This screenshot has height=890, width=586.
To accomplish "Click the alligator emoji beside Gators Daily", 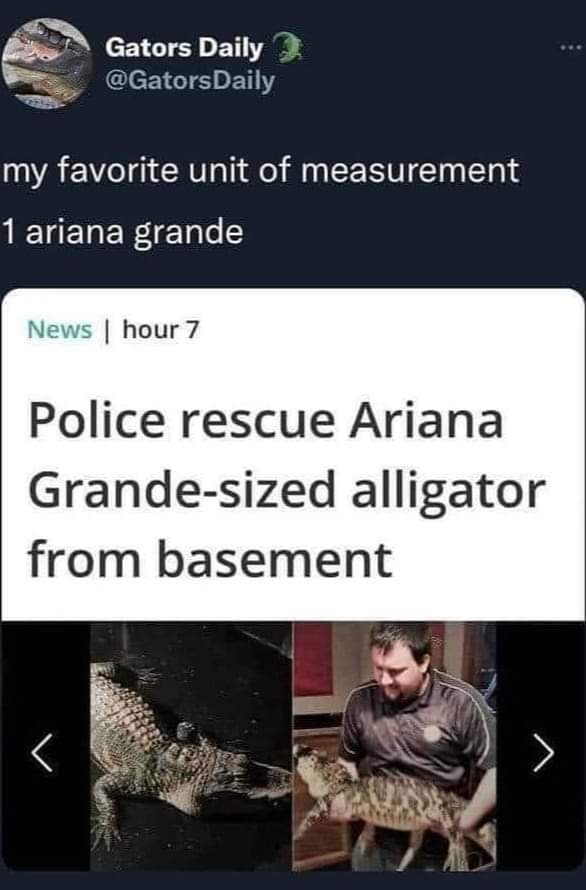I will 288,48.
